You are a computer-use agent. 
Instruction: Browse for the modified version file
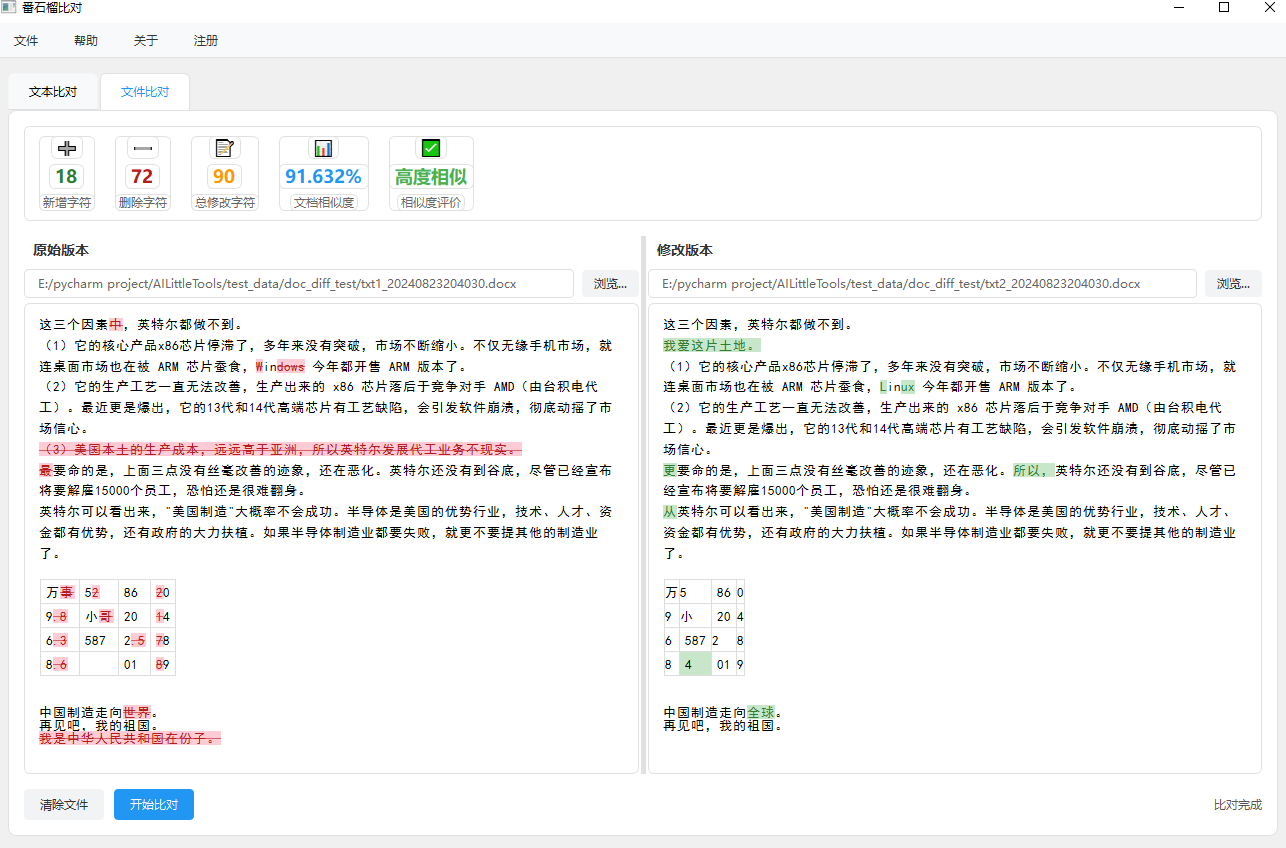pos(1233,283)
